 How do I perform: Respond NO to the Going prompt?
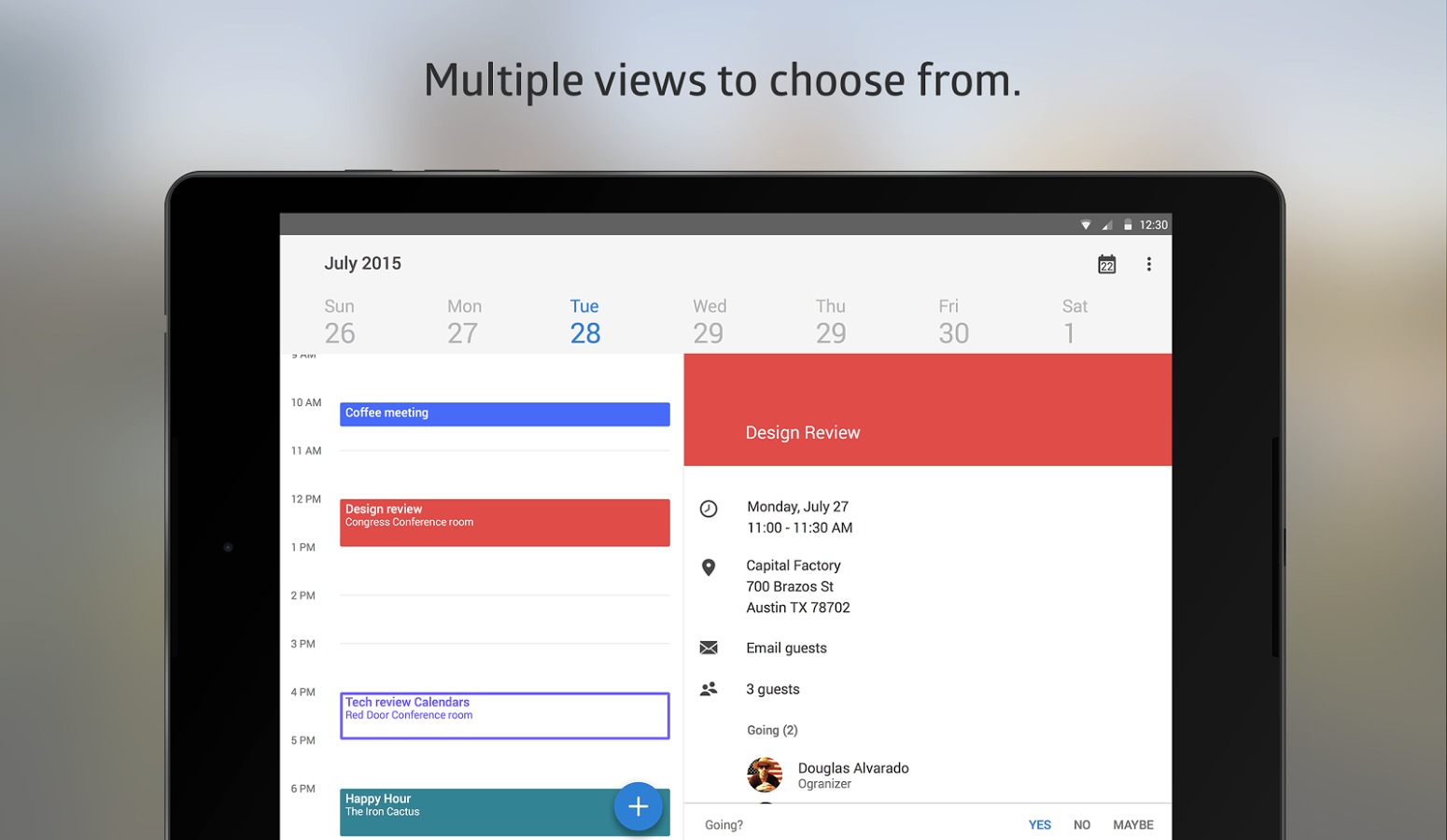(1081, 825)
